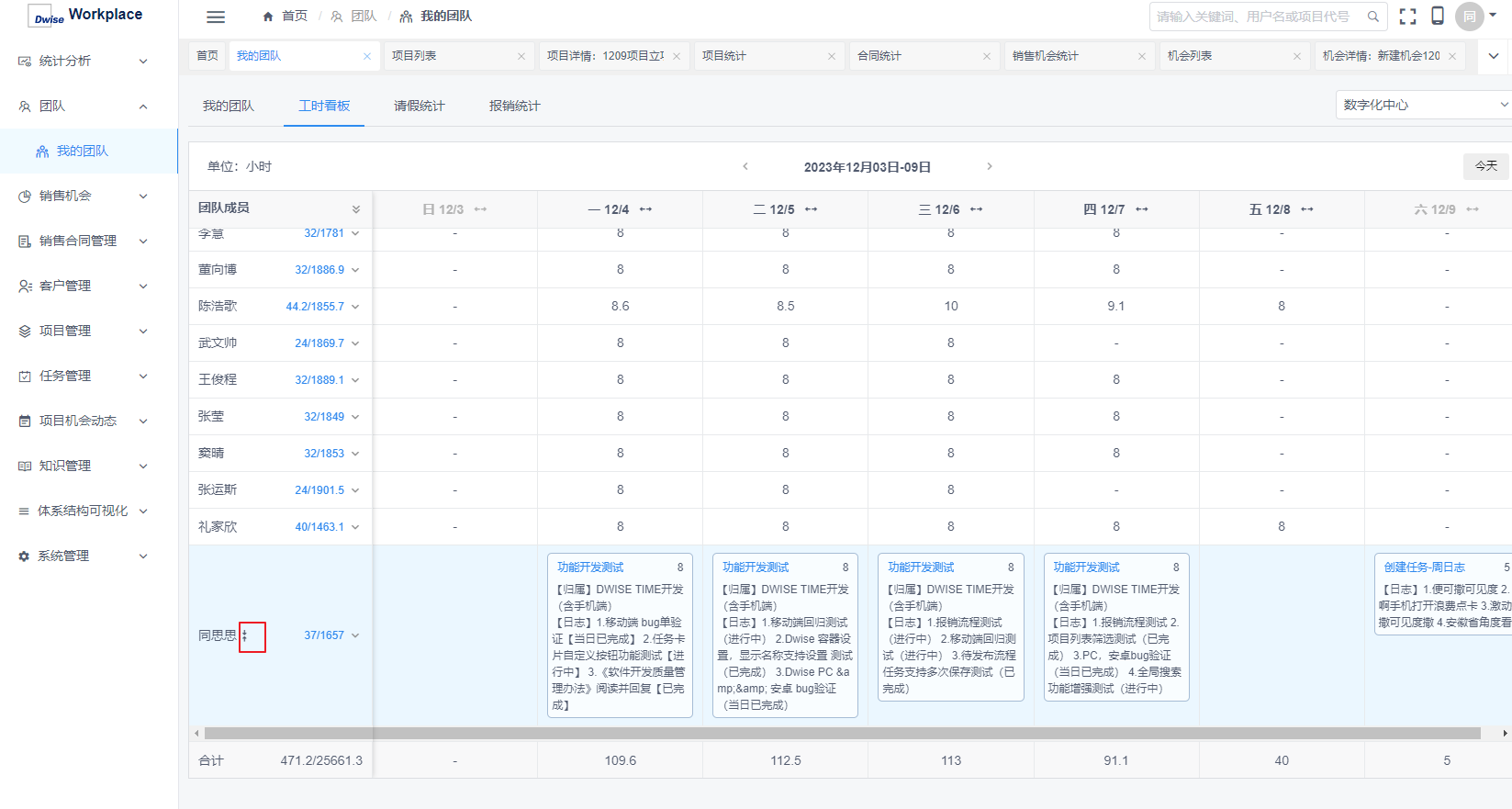Click the search magnifier icon
Screen dimensions: 1512x809
coord(1373,17)
